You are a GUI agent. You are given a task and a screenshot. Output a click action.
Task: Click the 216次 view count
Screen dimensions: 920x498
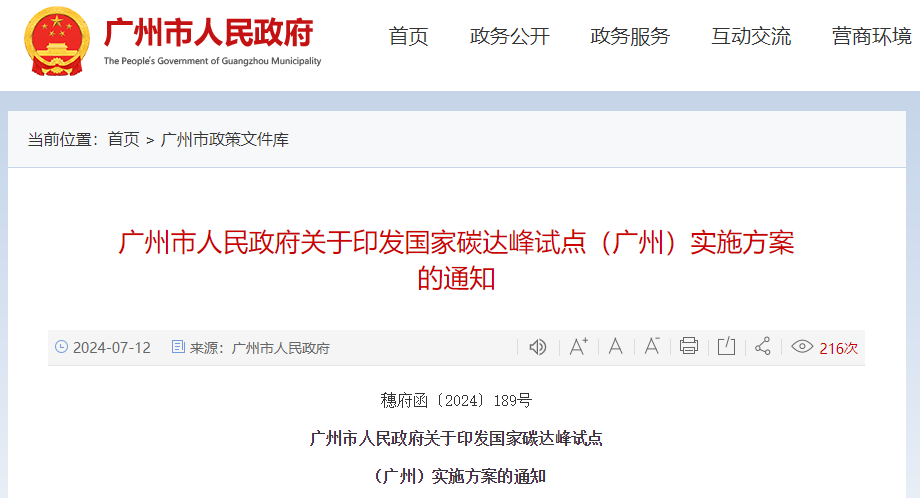point(838,348)
